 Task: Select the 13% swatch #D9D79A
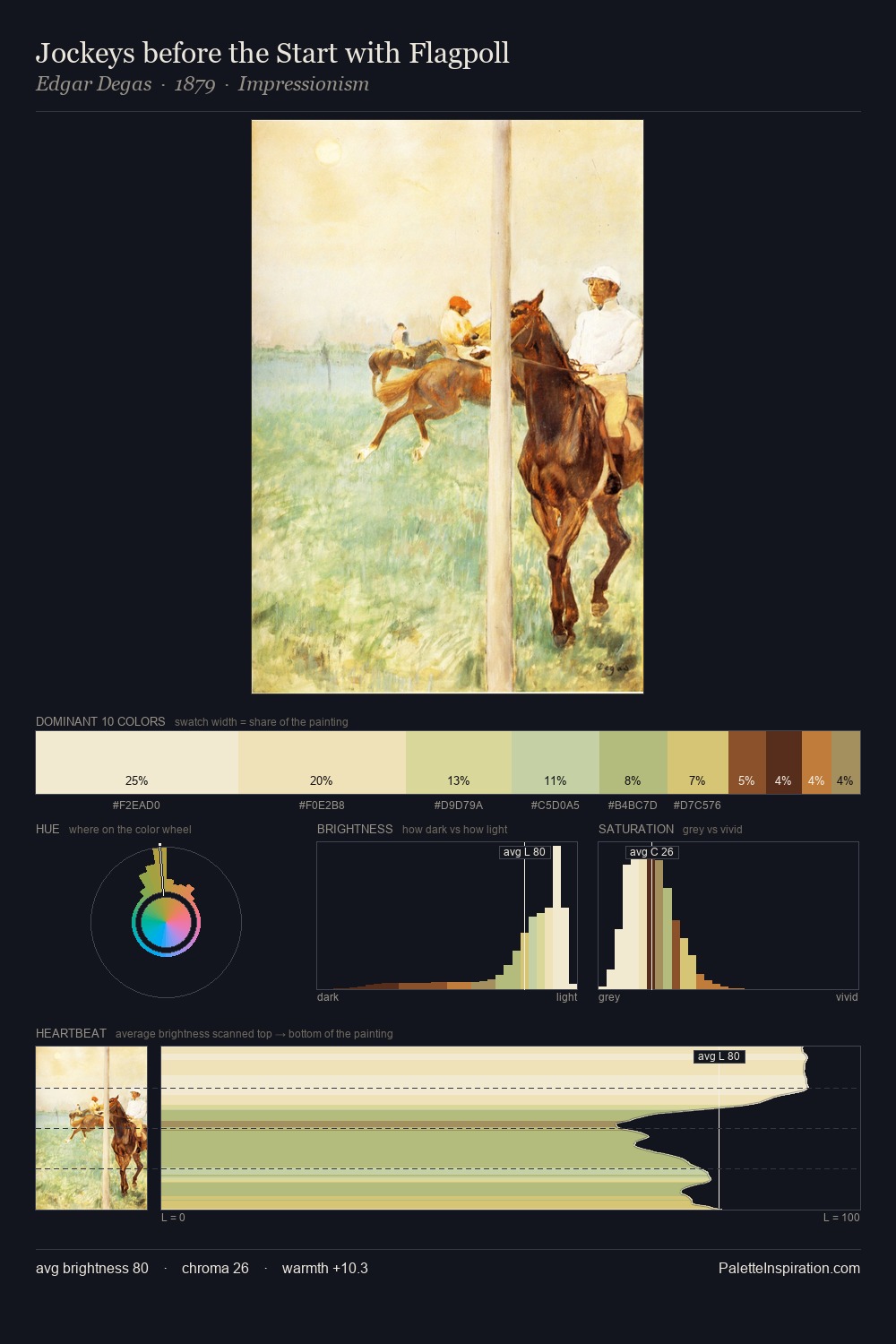(459, 762)
